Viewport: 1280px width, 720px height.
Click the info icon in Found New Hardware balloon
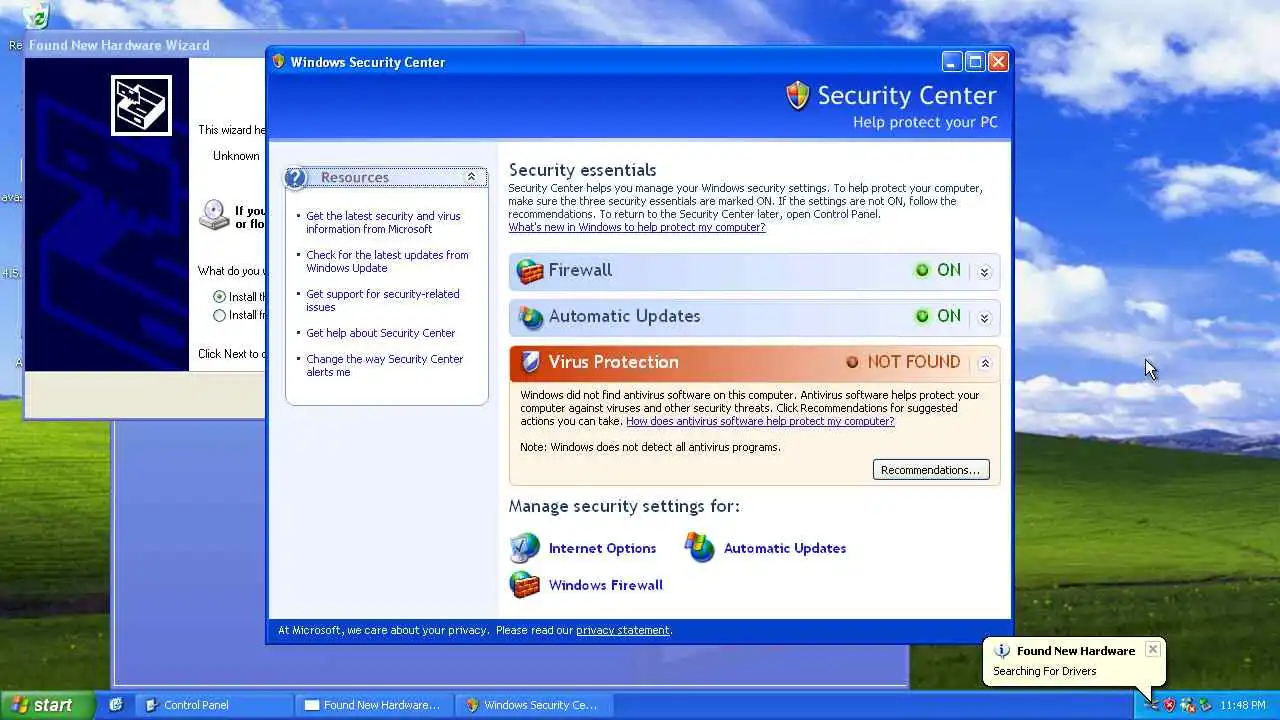click(x=1001, y=651)
